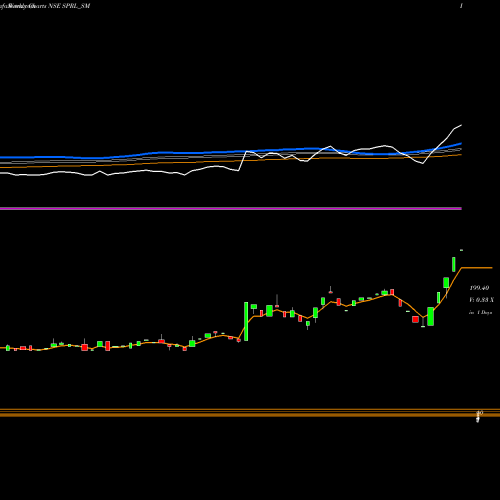
Task: Click the magenta horizontal line
Action: [x=231, y=209]
